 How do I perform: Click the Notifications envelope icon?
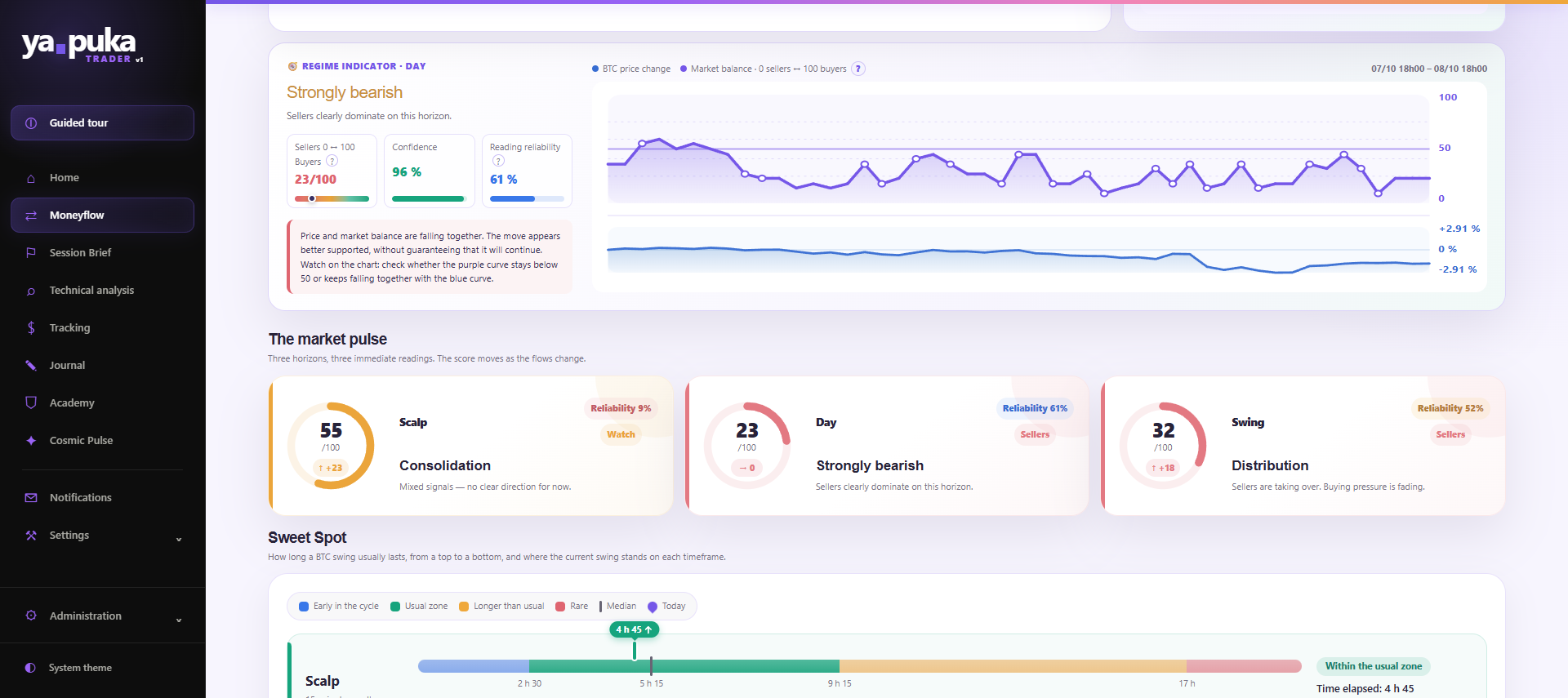point(31,498)
